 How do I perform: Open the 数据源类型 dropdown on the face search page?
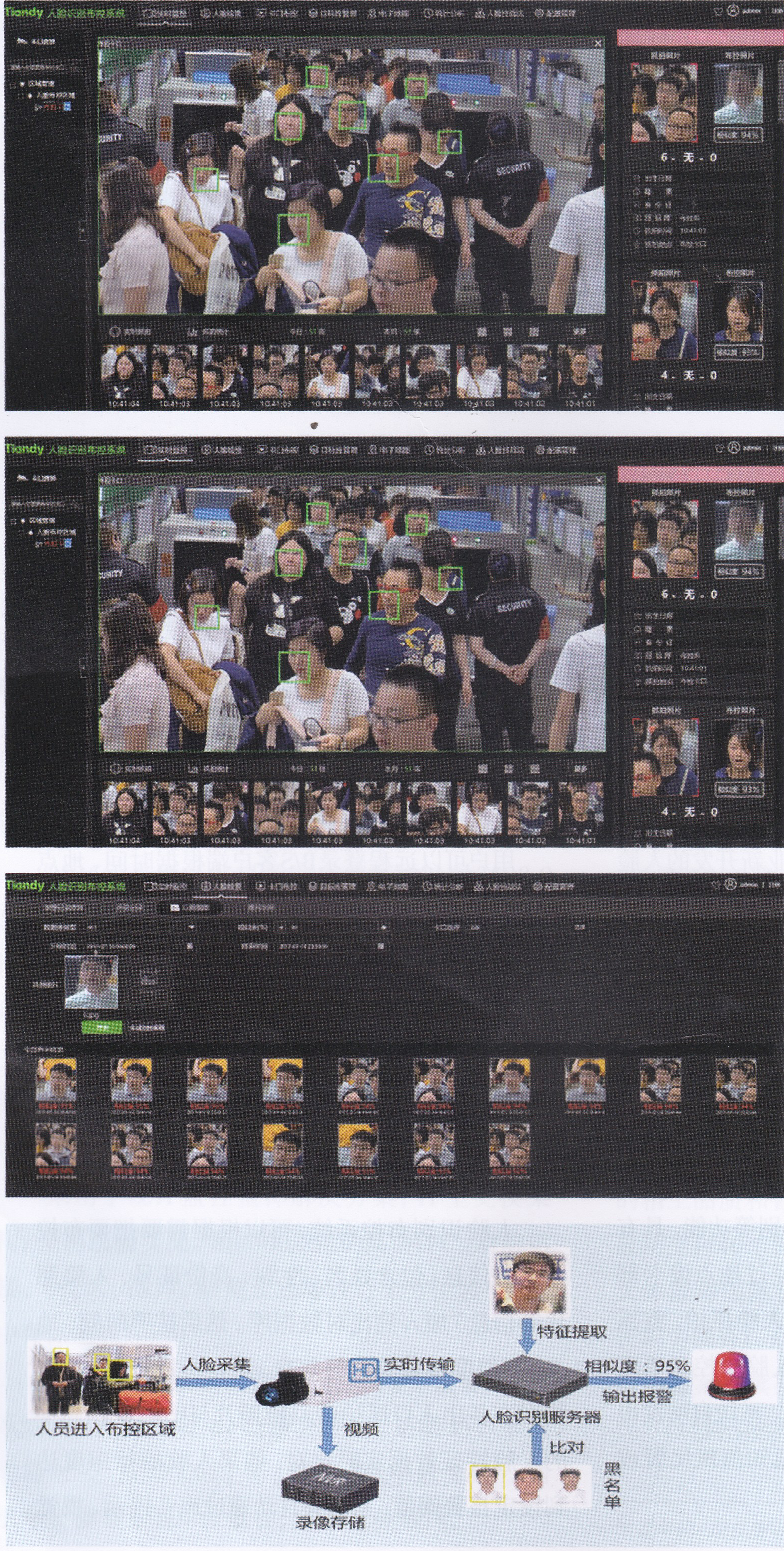tap(191, 928)
